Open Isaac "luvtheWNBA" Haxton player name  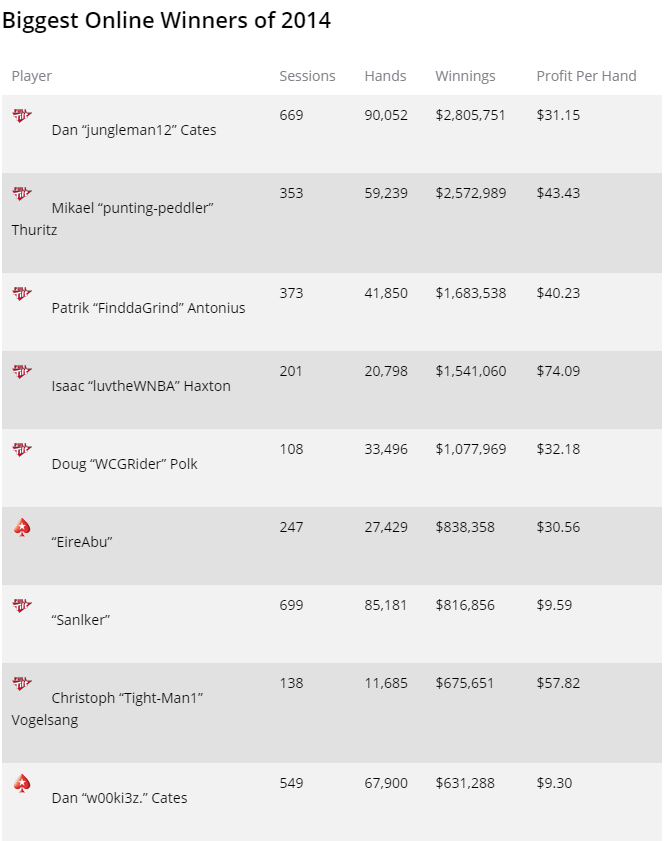click(x=141, y=386)
